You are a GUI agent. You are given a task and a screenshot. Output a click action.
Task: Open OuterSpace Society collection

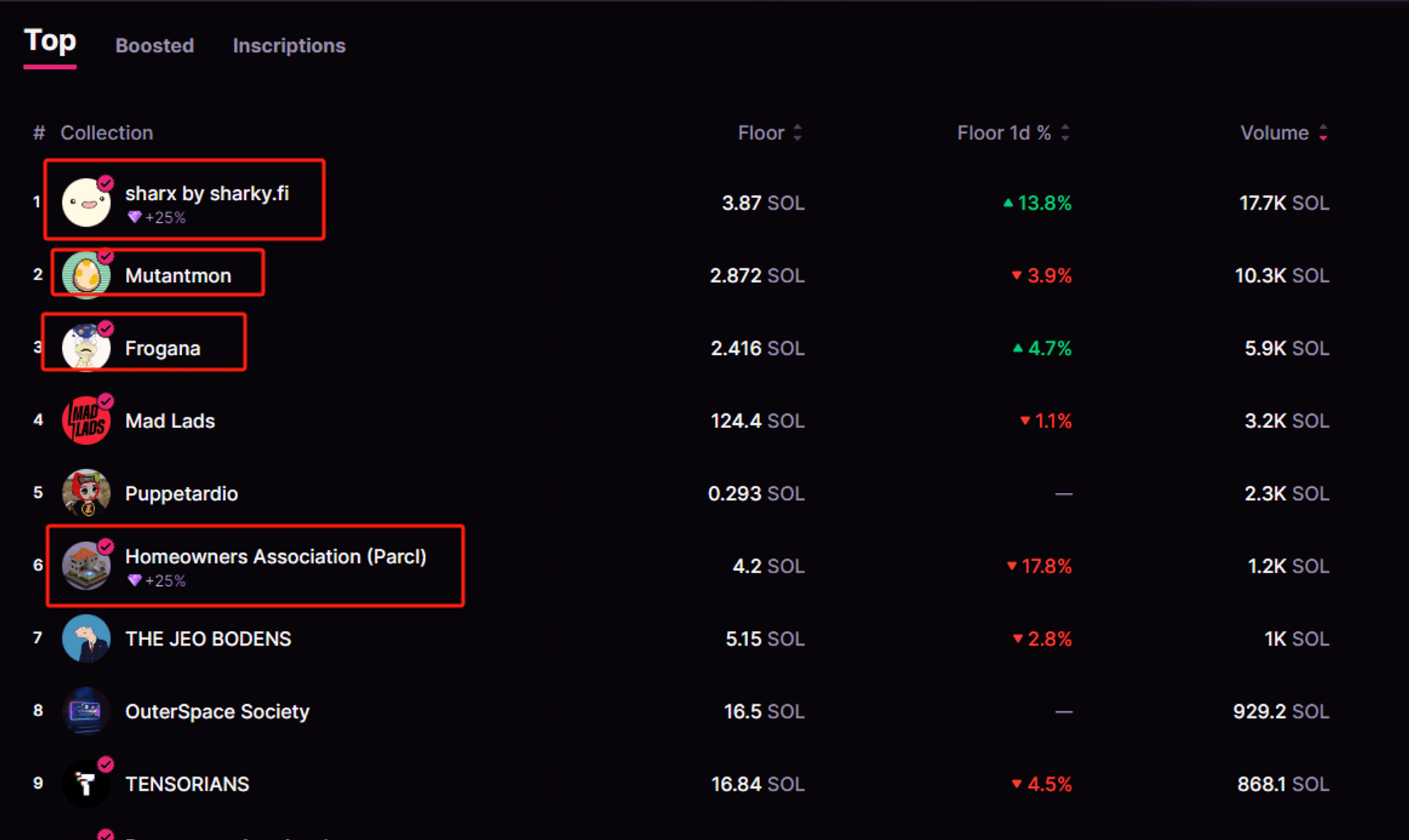pyautogui.click(x=217, y=712)
